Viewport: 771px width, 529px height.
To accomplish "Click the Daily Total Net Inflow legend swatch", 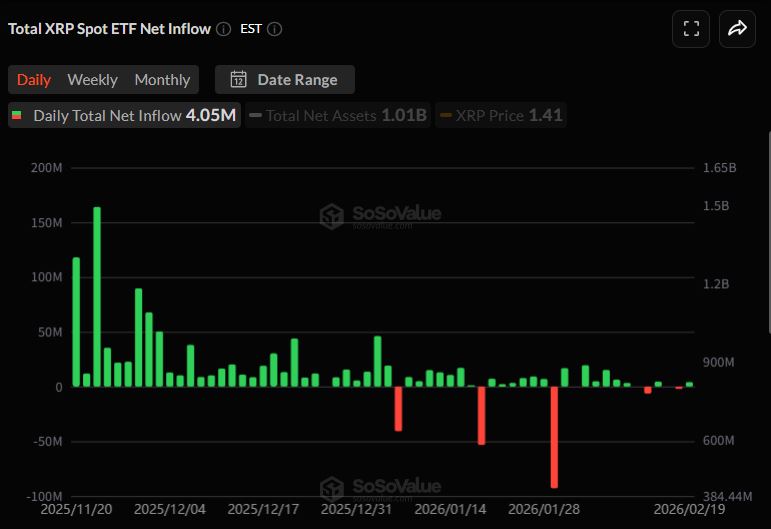I will tap(16, 115).
